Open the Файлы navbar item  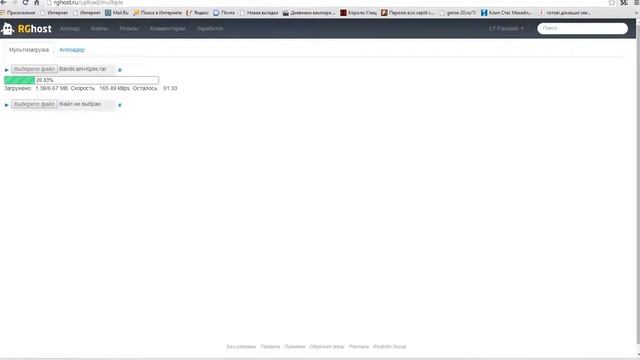(x=100, y=29)
